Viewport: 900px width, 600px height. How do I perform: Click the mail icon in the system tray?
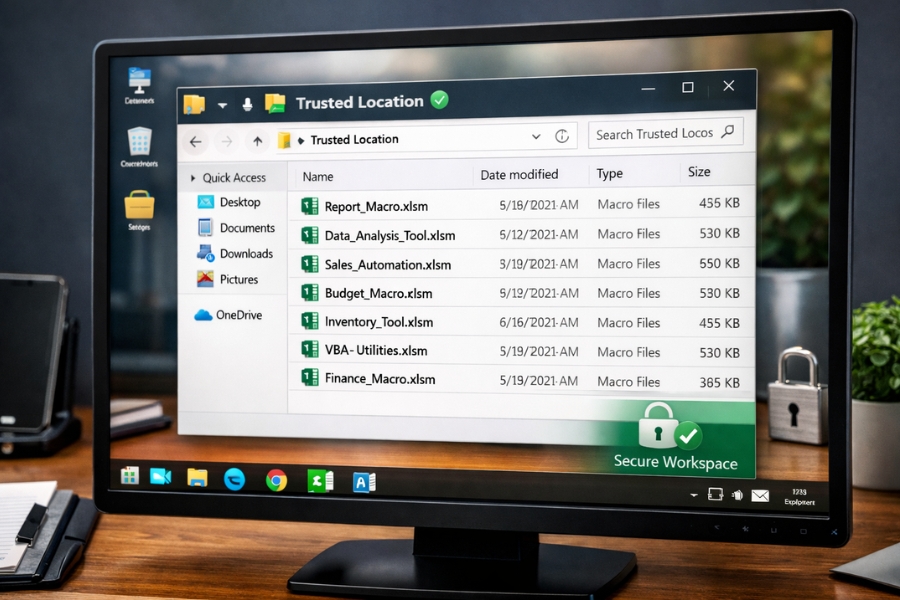tap(760, 494)
